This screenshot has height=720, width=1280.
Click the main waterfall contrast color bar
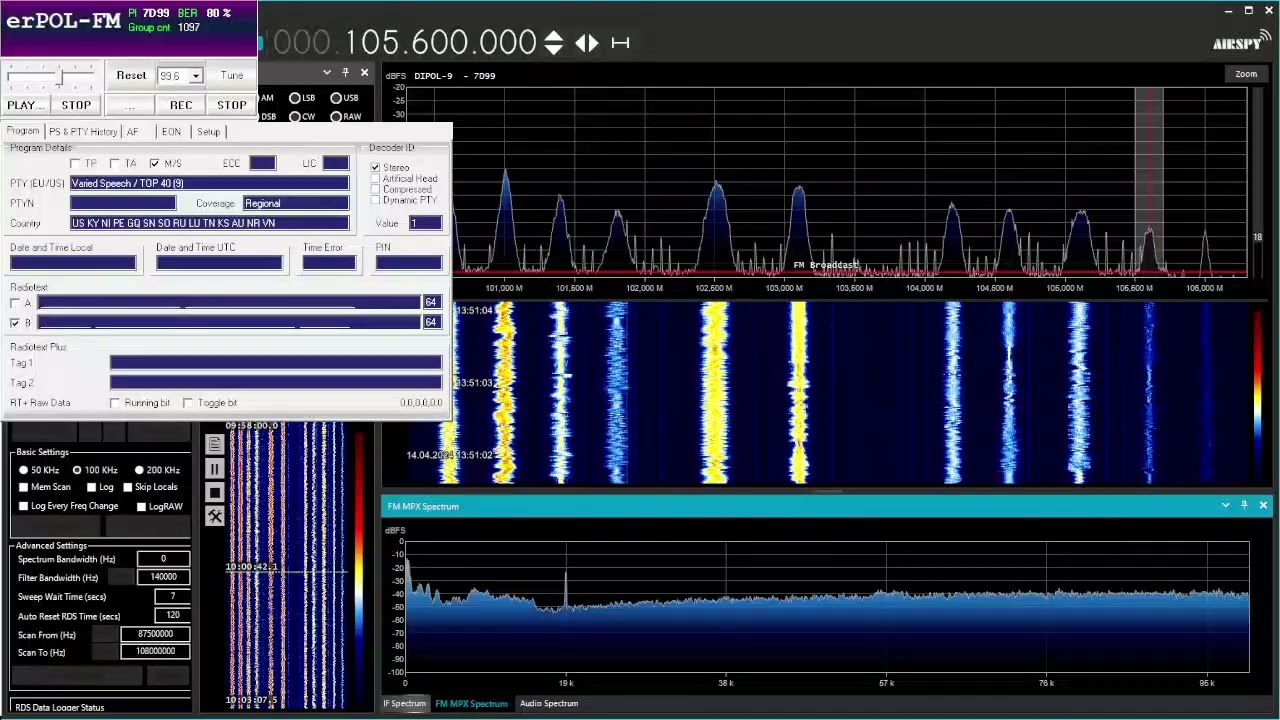(1258, 395)
